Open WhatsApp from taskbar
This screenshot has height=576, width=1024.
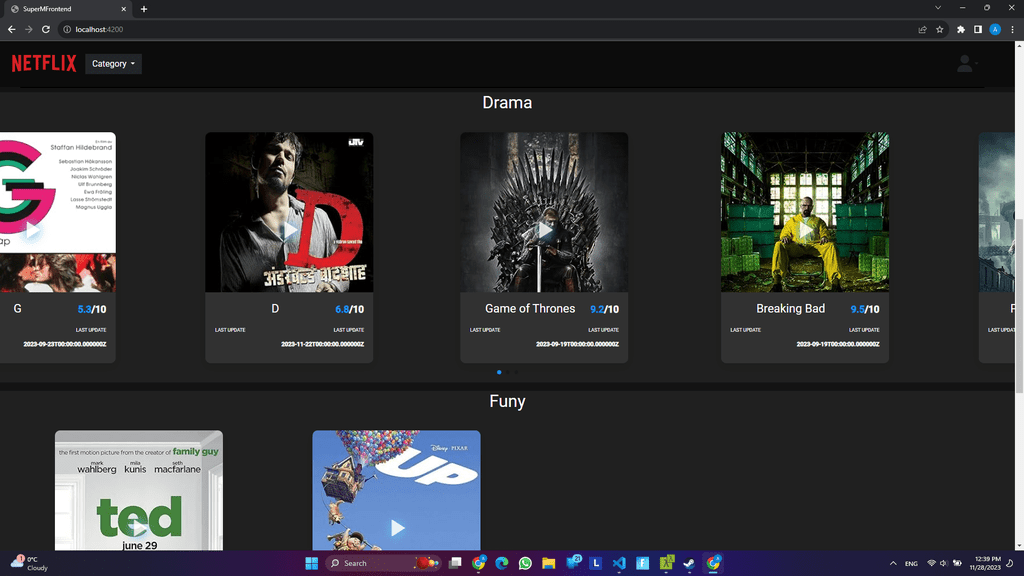tap(525, 563)
